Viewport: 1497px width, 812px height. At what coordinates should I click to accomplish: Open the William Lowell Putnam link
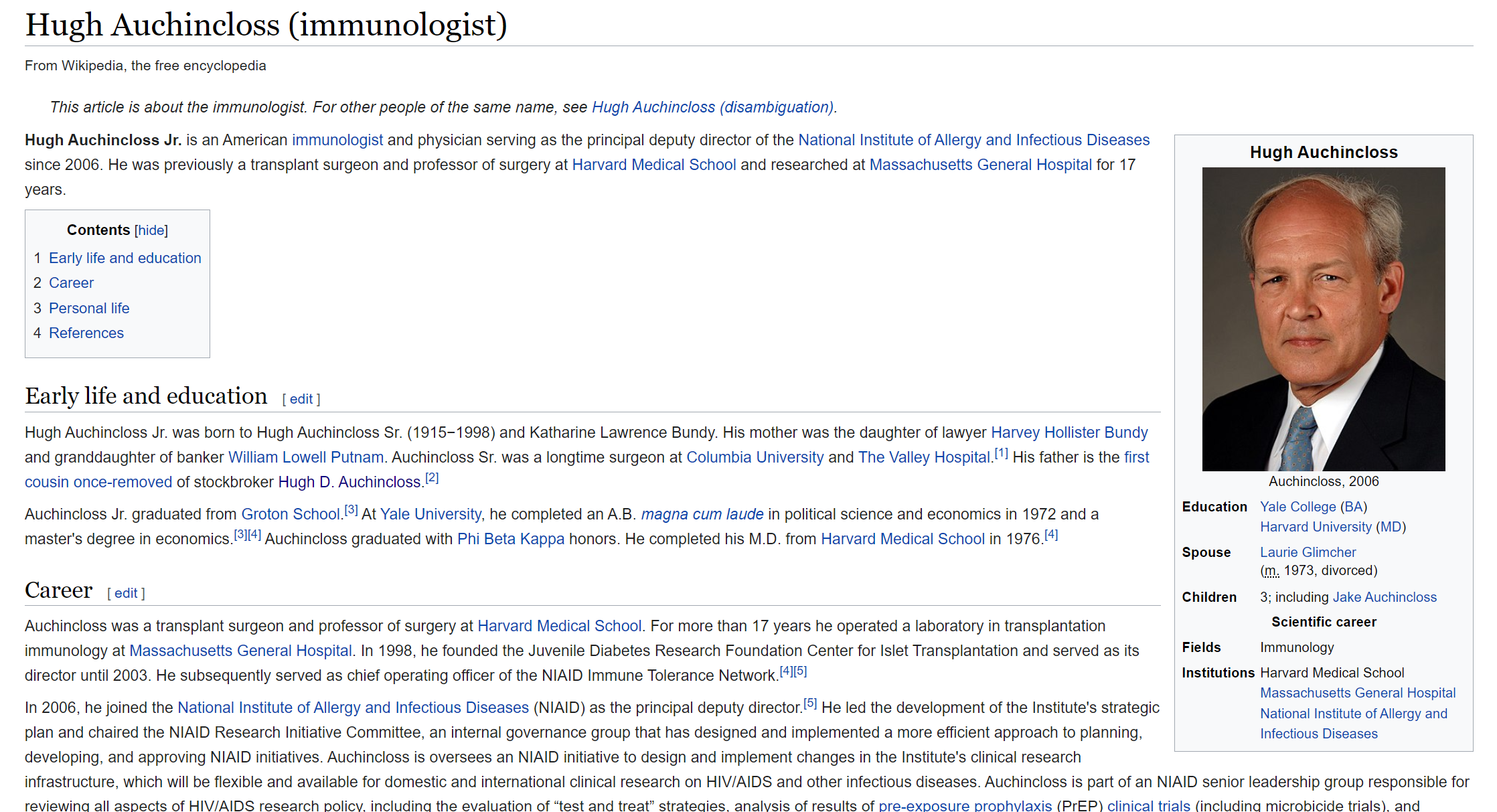pos(306,457)
